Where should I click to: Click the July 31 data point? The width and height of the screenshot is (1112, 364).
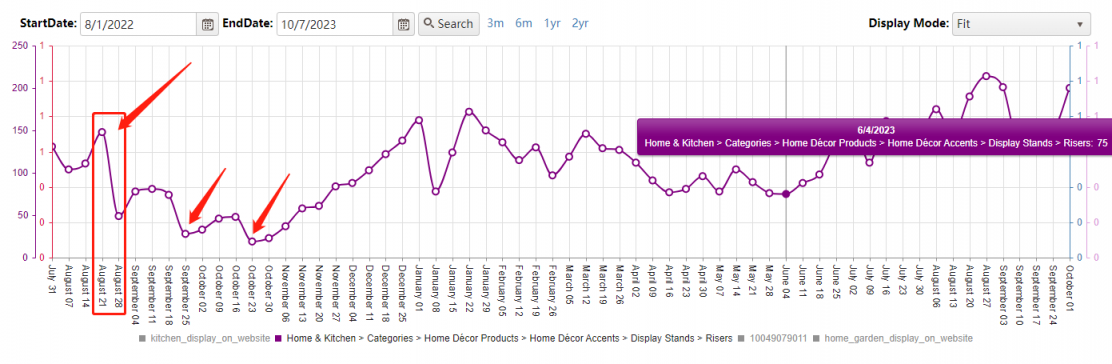52,147
